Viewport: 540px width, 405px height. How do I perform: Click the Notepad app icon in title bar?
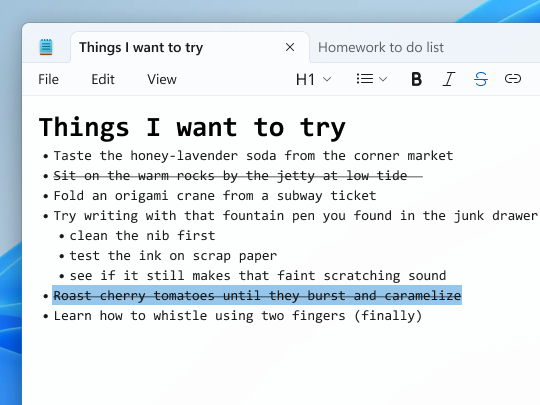pos(46,47)
